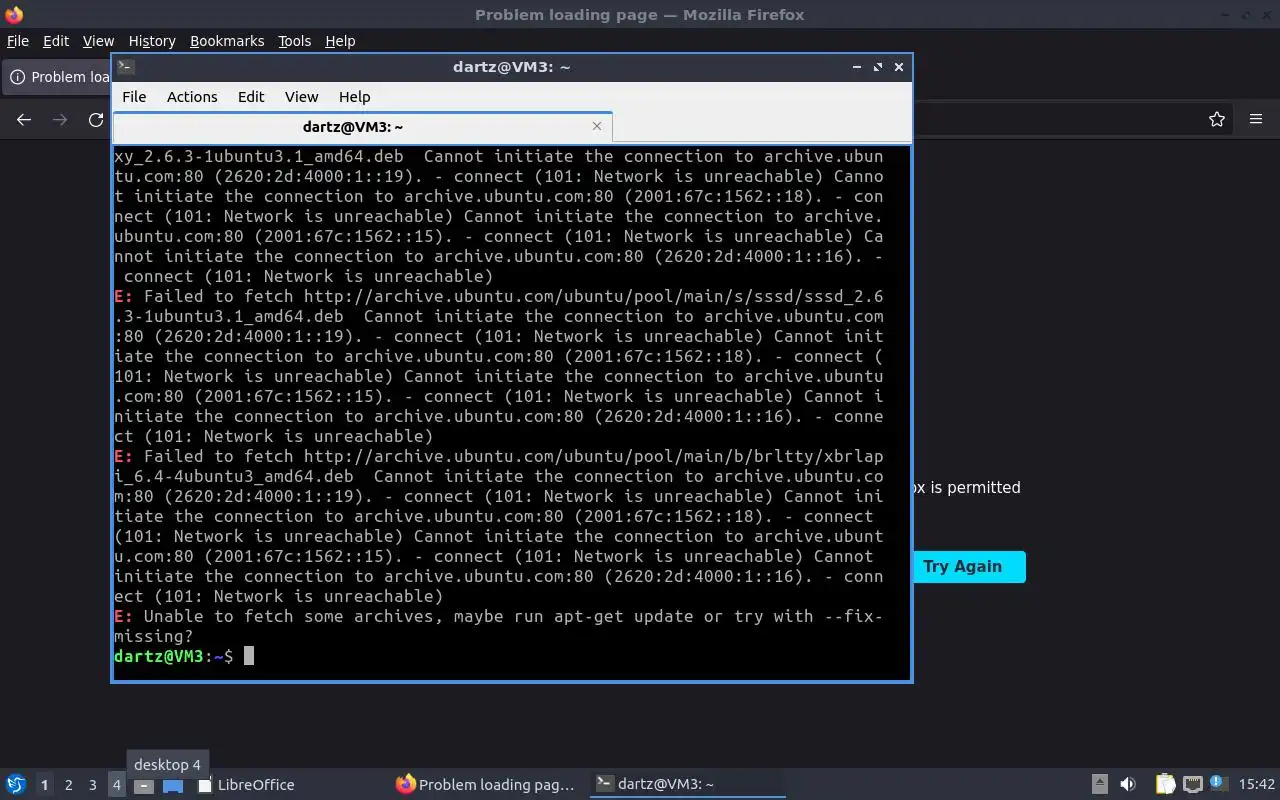Open the Firefox hamburger application menu

coord(1256,119)
